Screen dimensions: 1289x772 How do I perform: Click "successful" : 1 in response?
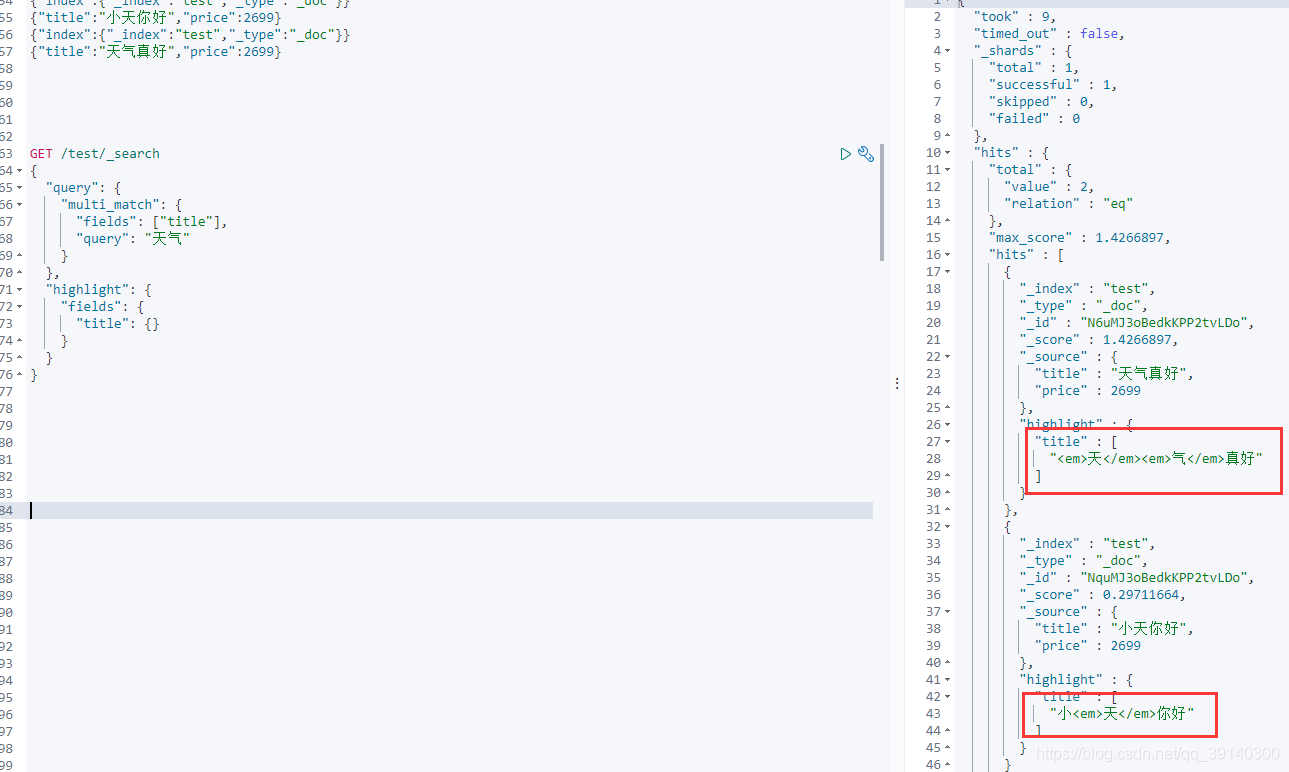1053,85
